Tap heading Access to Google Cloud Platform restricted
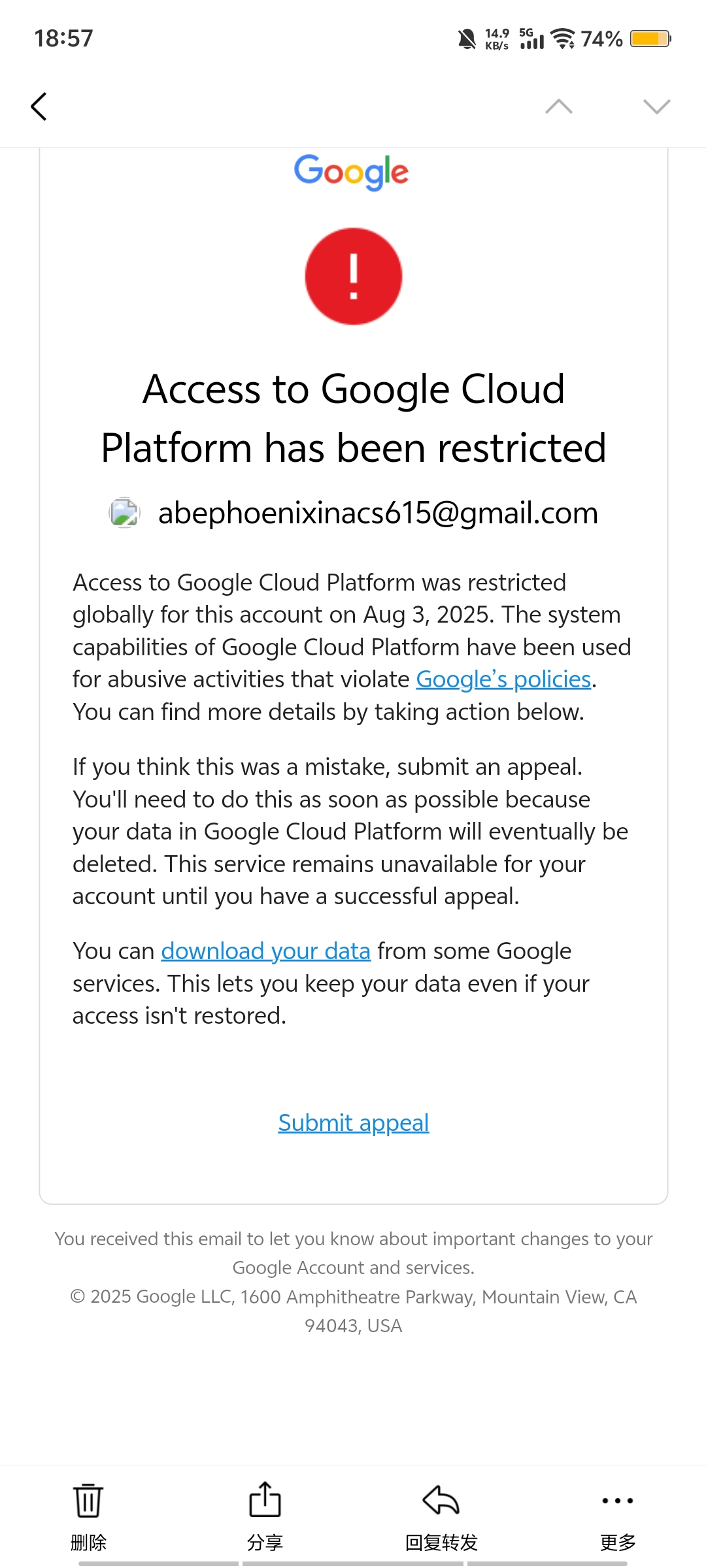The image size is (706, 1568). pos(354,418)
